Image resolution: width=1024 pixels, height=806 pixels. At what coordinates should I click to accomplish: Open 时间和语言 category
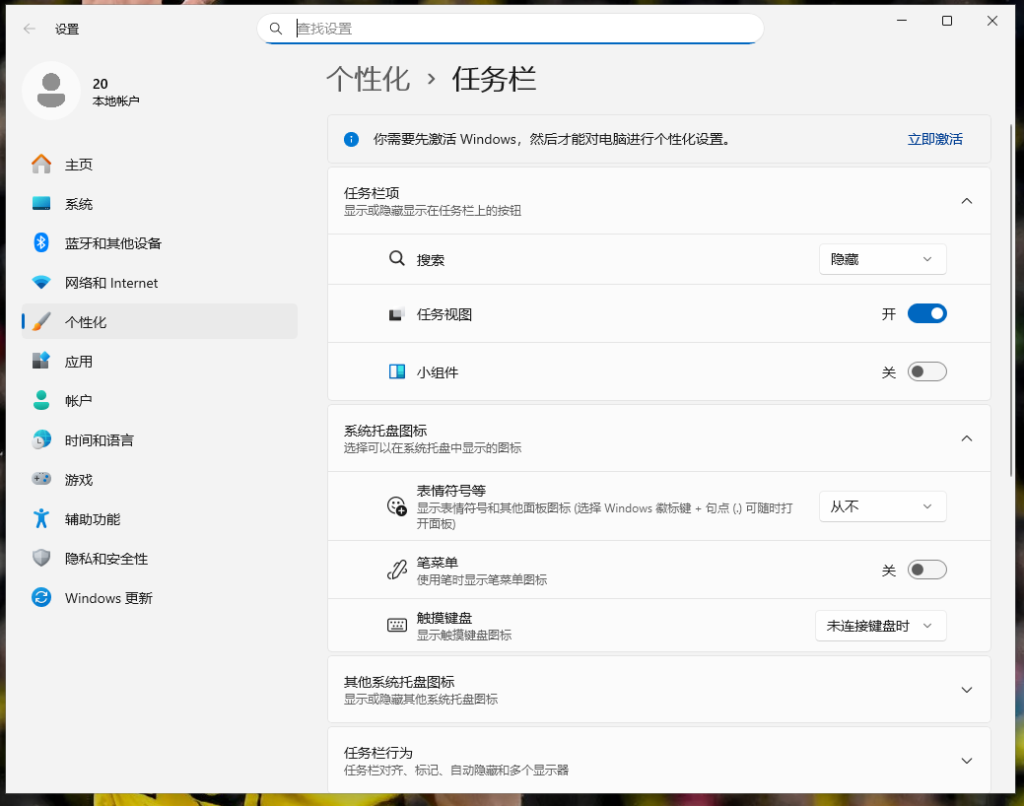pos(159,440)
